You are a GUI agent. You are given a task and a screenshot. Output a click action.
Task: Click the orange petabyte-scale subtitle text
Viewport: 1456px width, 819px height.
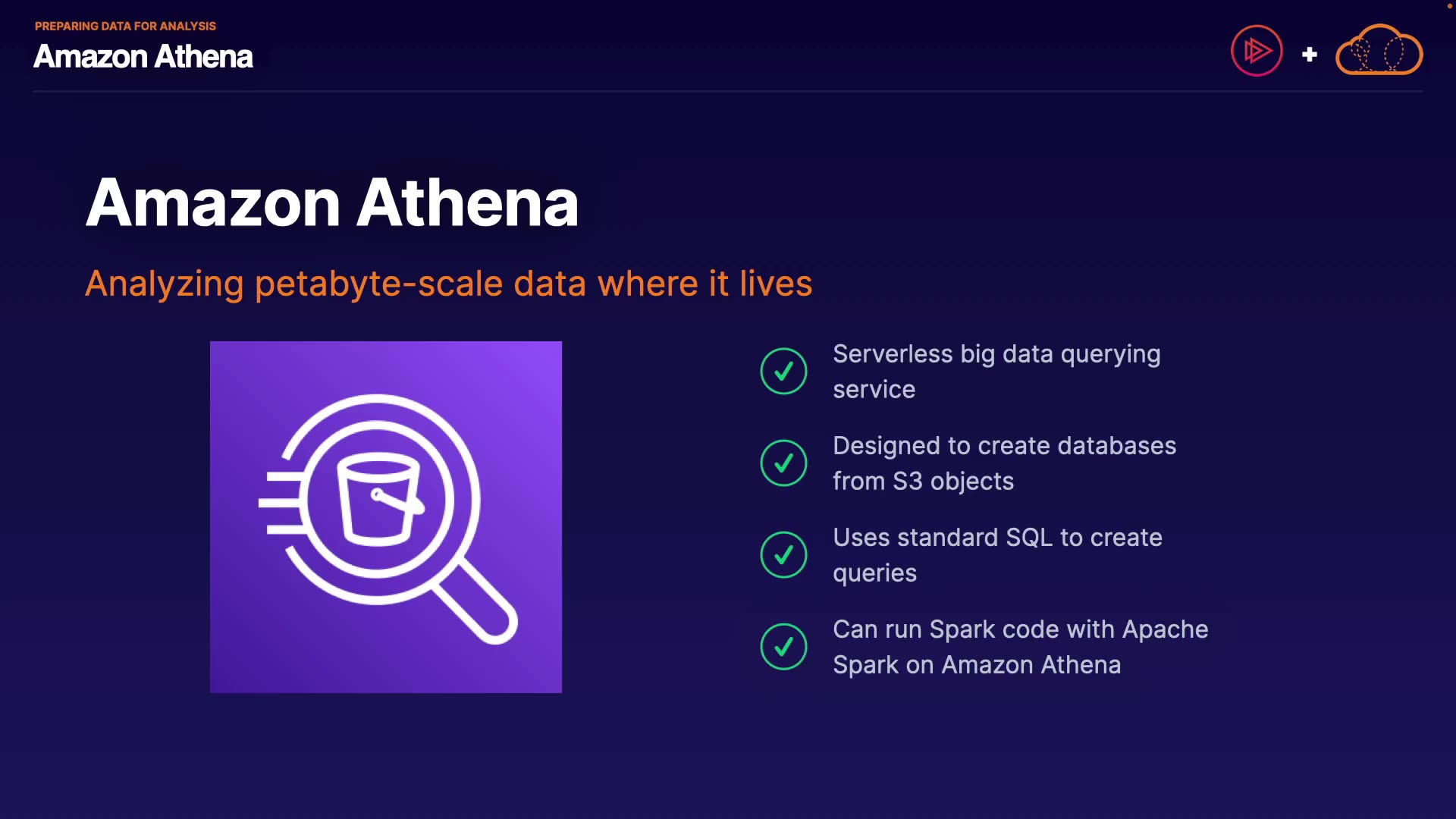pyautogui.click(x=448, y=284)
